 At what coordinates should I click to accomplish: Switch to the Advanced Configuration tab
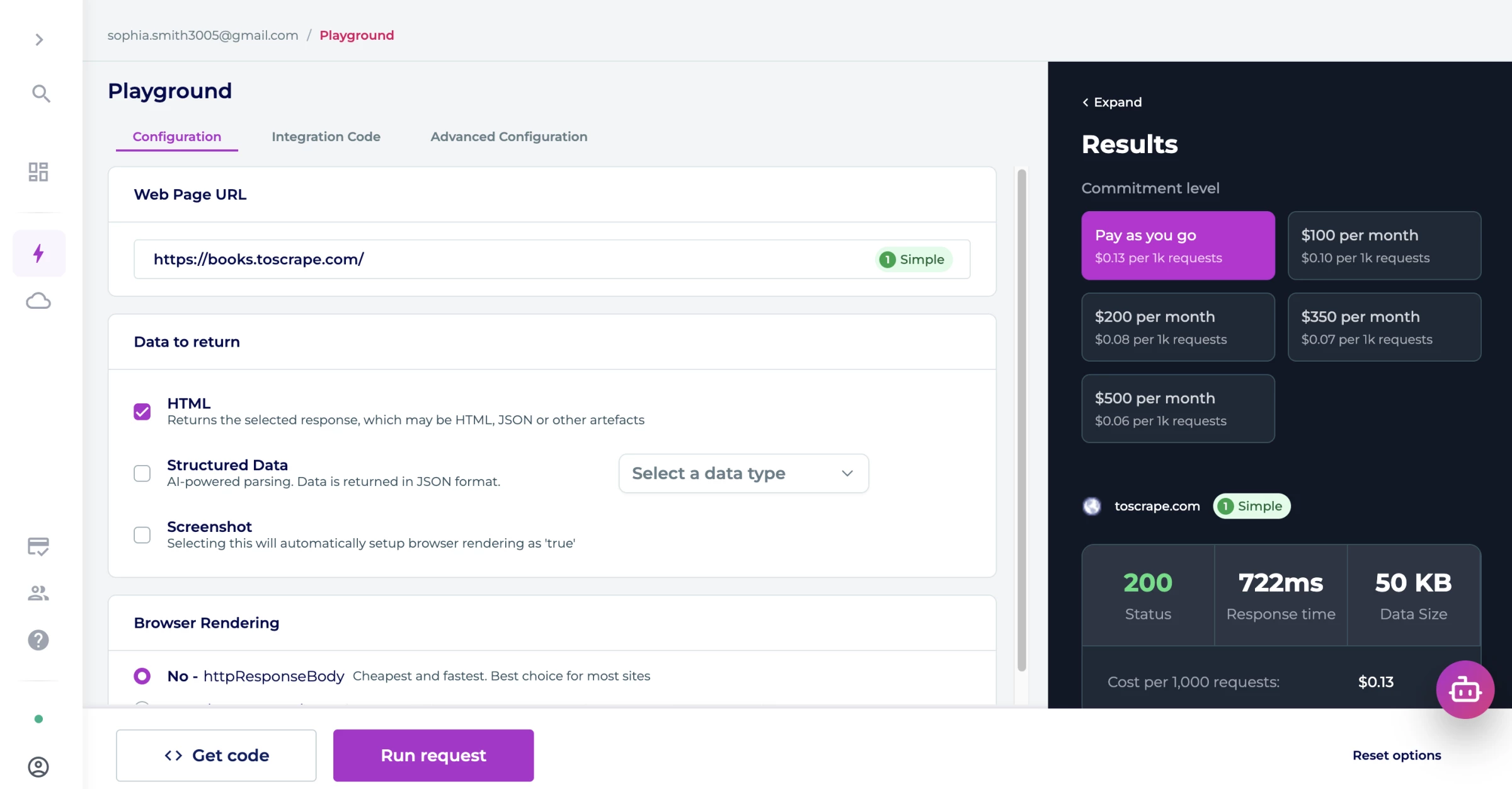[x=509, y=137]
